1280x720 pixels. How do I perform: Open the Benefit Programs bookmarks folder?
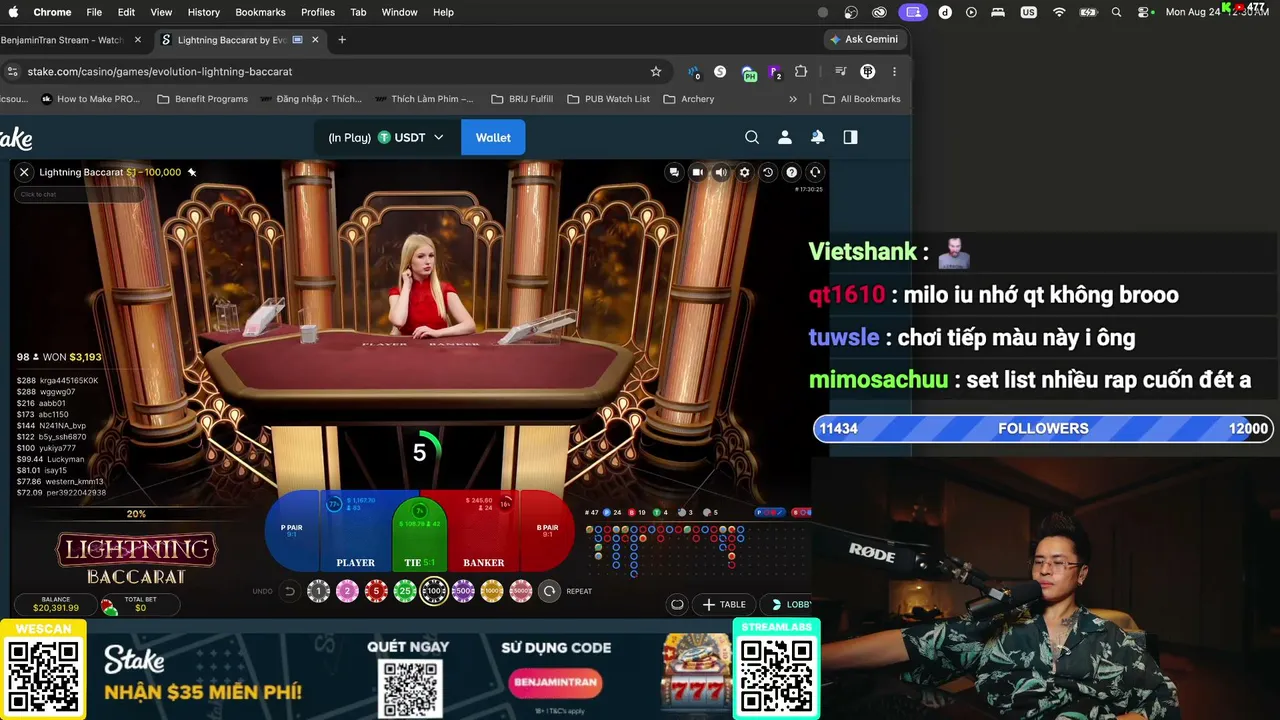point(203,99)
